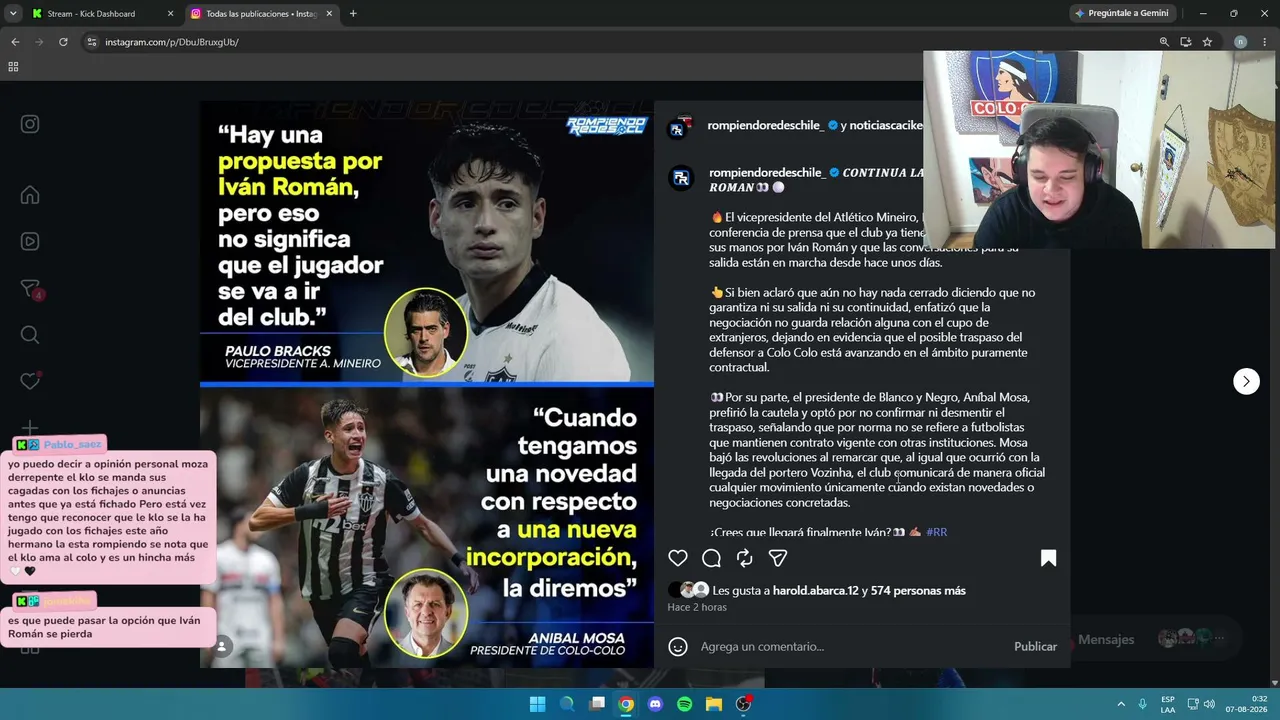1280x720 pixels.
Task: Share the post with the paper plane icon
Action: (777, 558)
